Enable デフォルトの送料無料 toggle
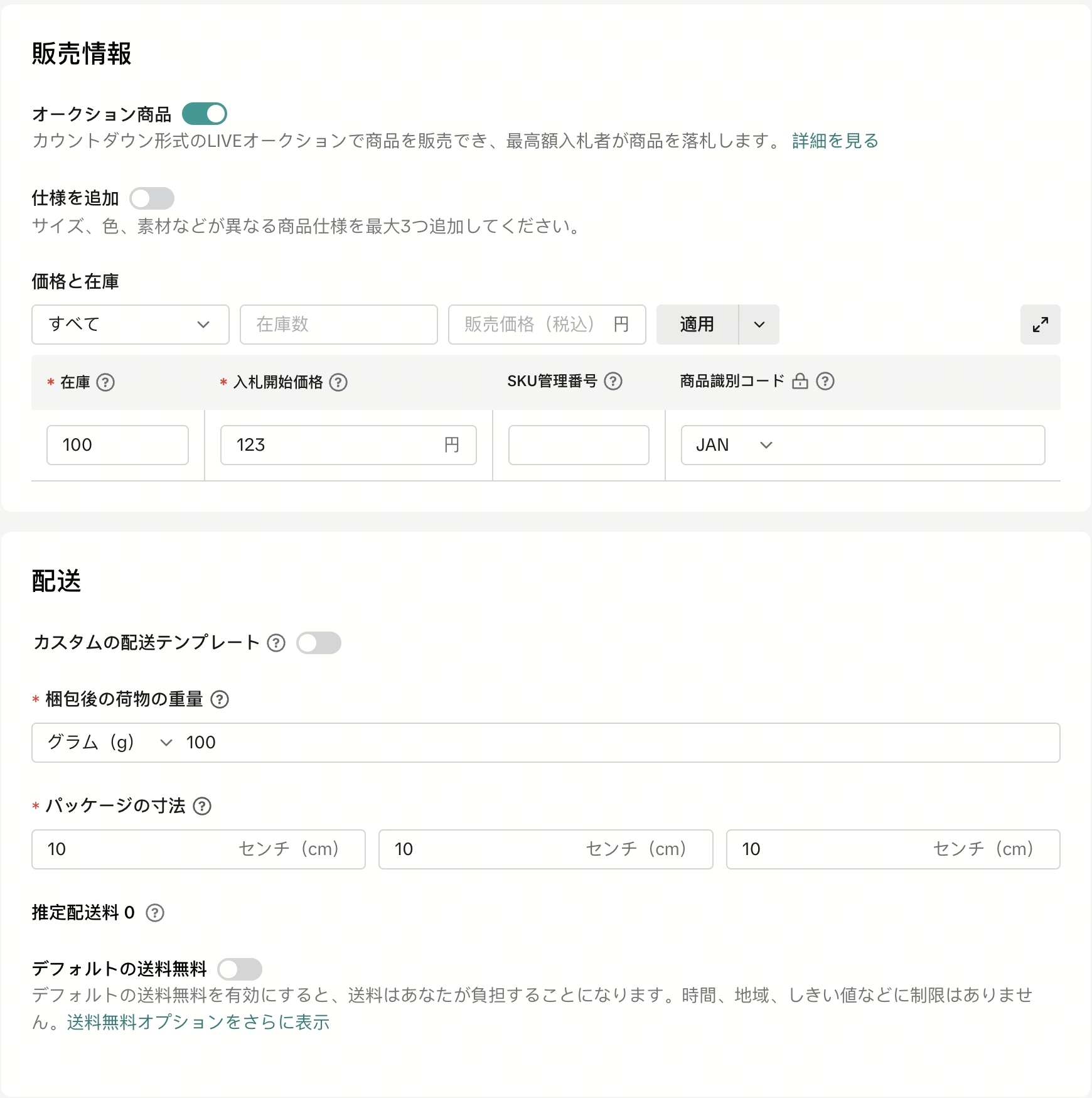Image resolution: width=1092 pixels, height=1098 pixels. coord(239,969)
